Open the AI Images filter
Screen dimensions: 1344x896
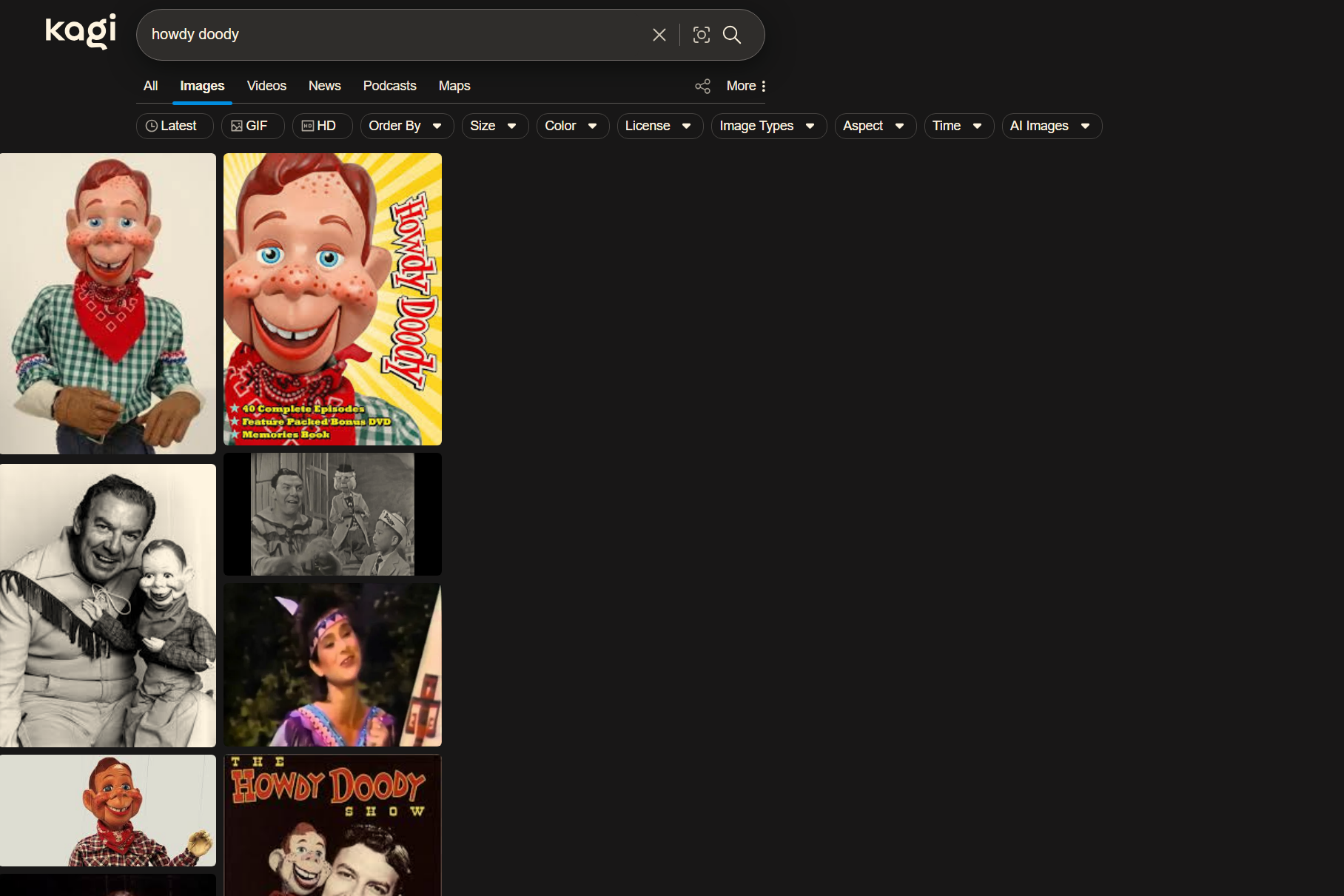pos(1050,126)
